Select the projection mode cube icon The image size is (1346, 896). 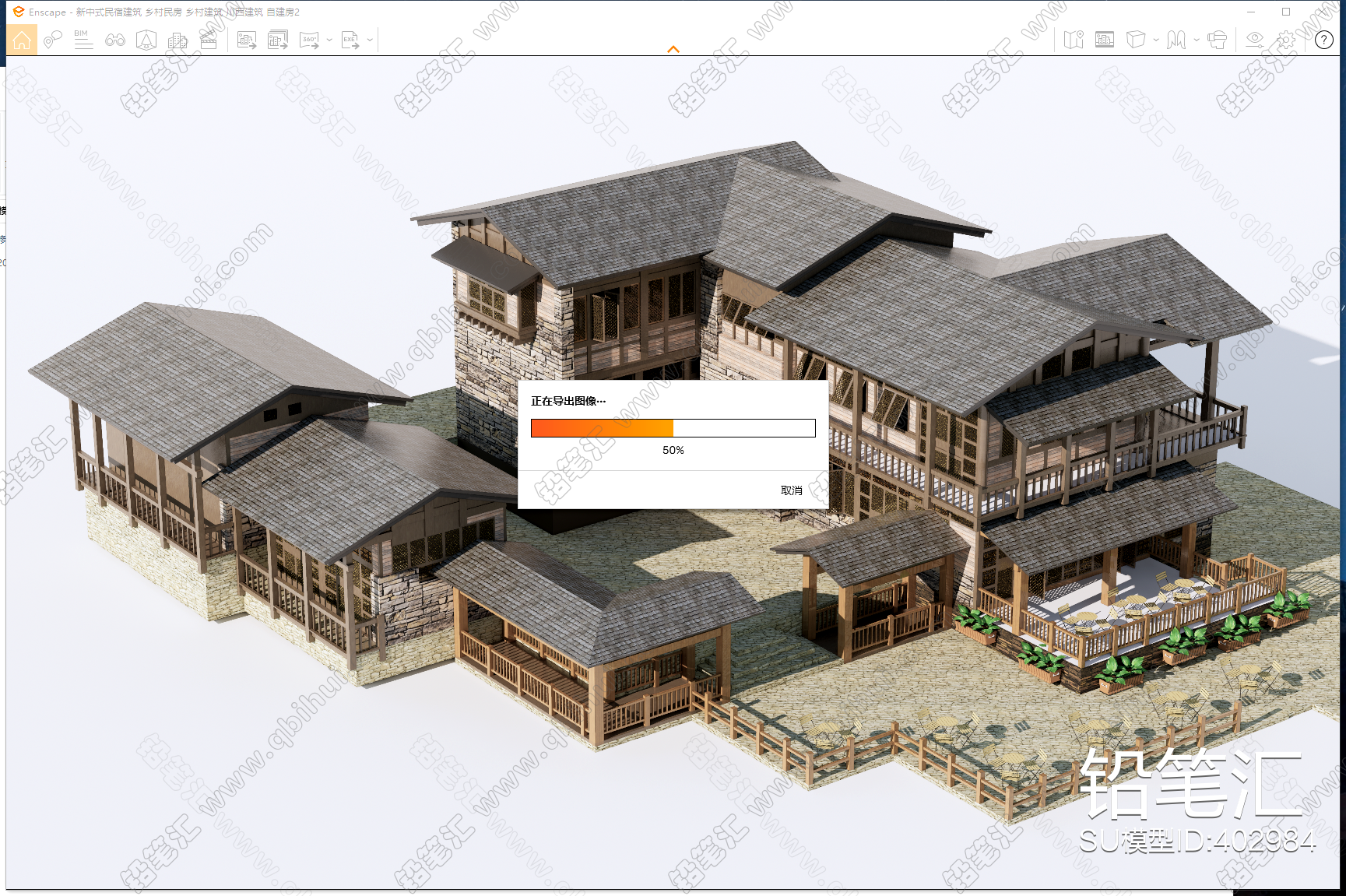click(x=1136, y=40)
